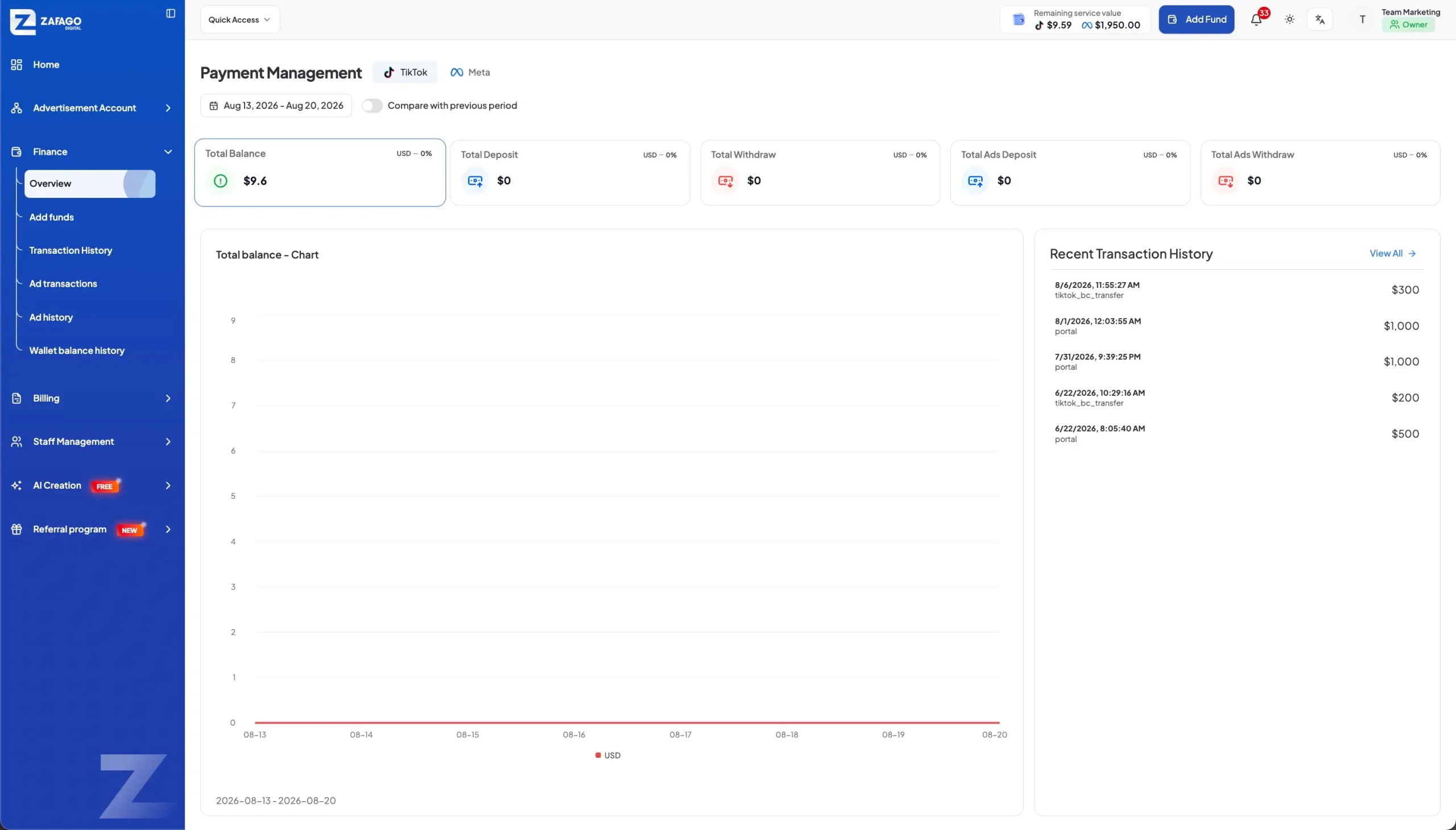Click the $1,950.00 Meta remaining value
1456x830 pixels.
pos(1111,25)
